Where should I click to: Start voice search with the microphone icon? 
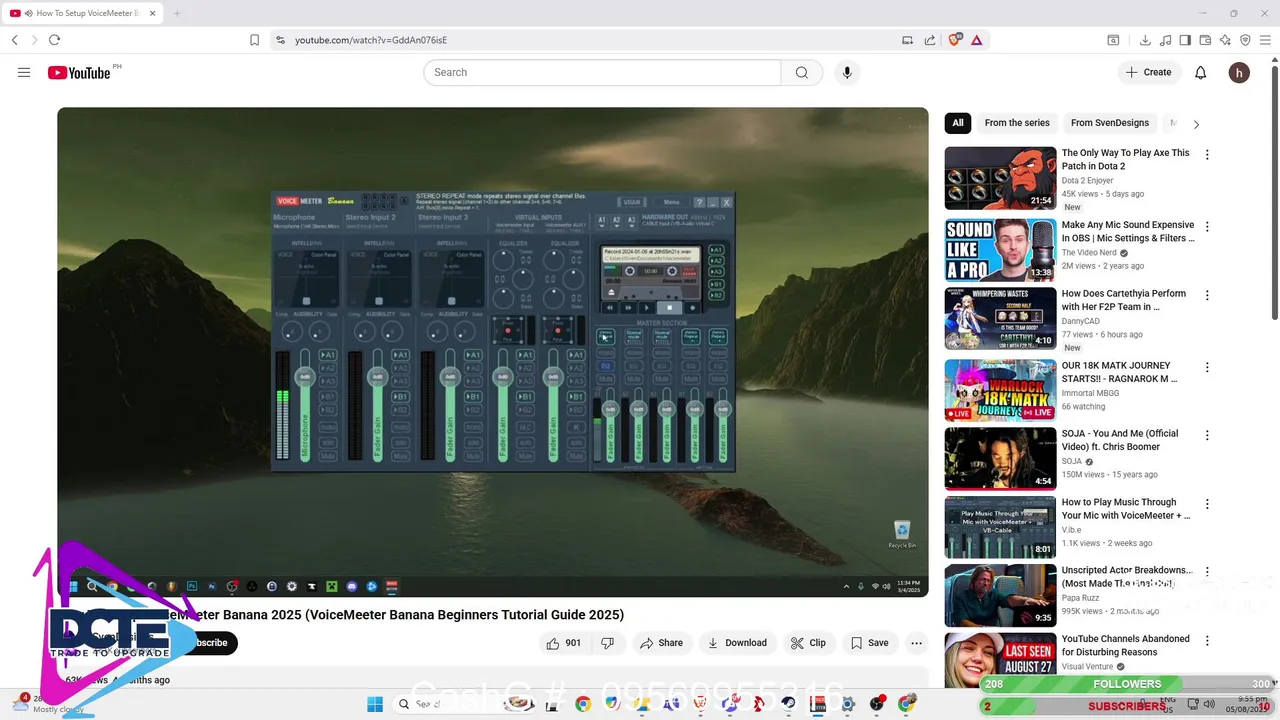coord(847,72)
